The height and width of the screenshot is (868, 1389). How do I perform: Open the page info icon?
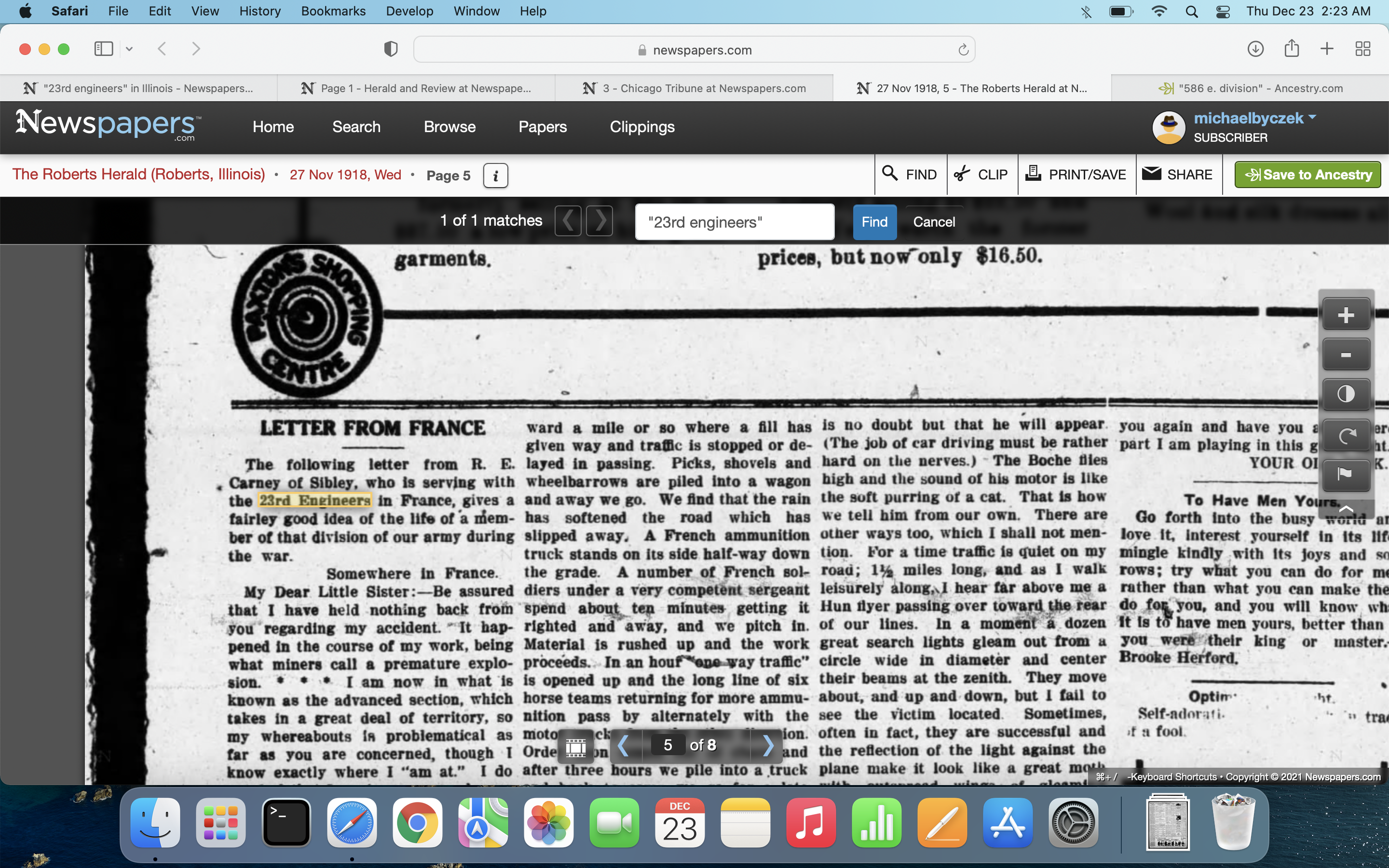click(495, 175)
